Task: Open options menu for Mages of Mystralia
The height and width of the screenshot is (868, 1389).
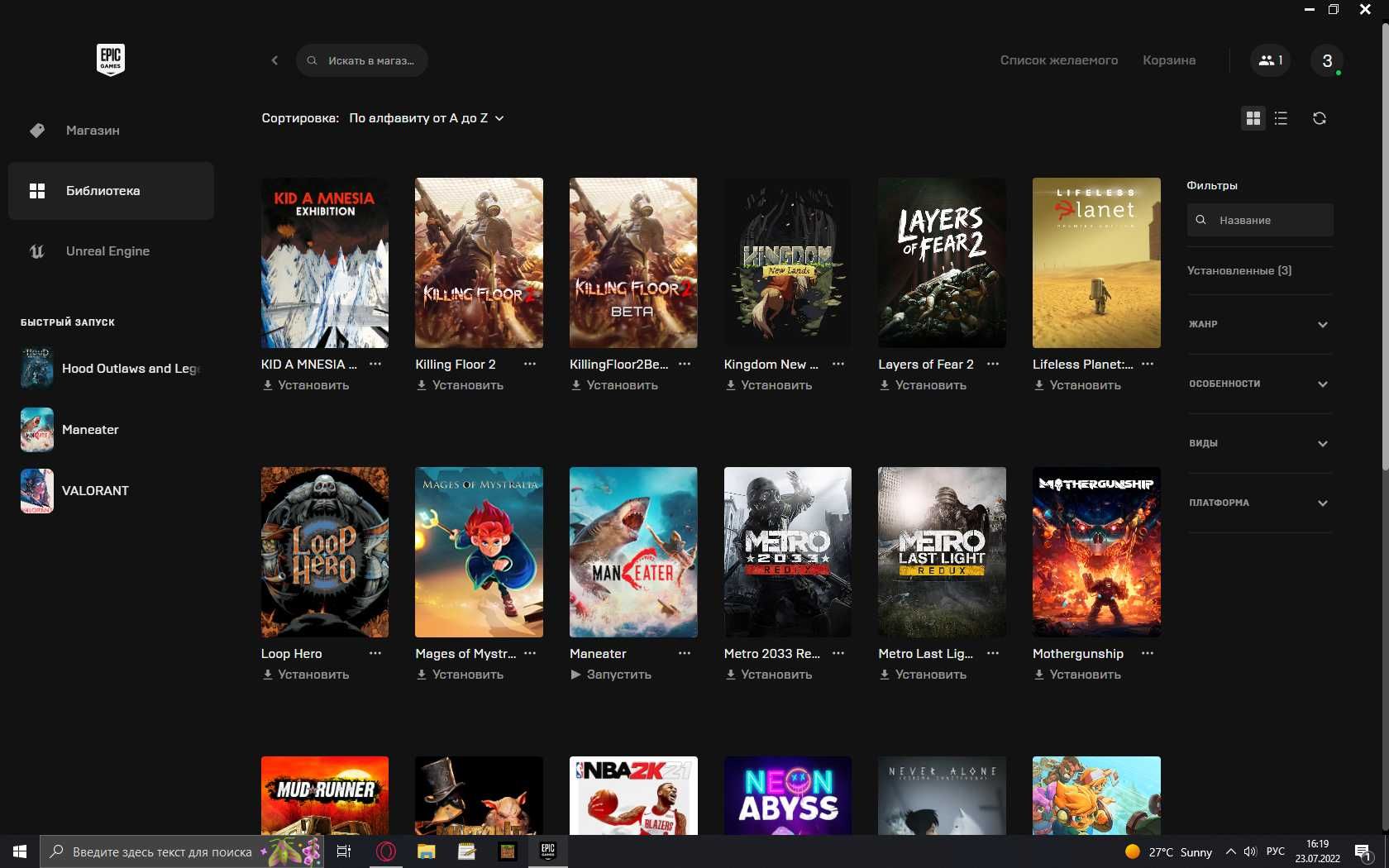Action: point(530,653)
